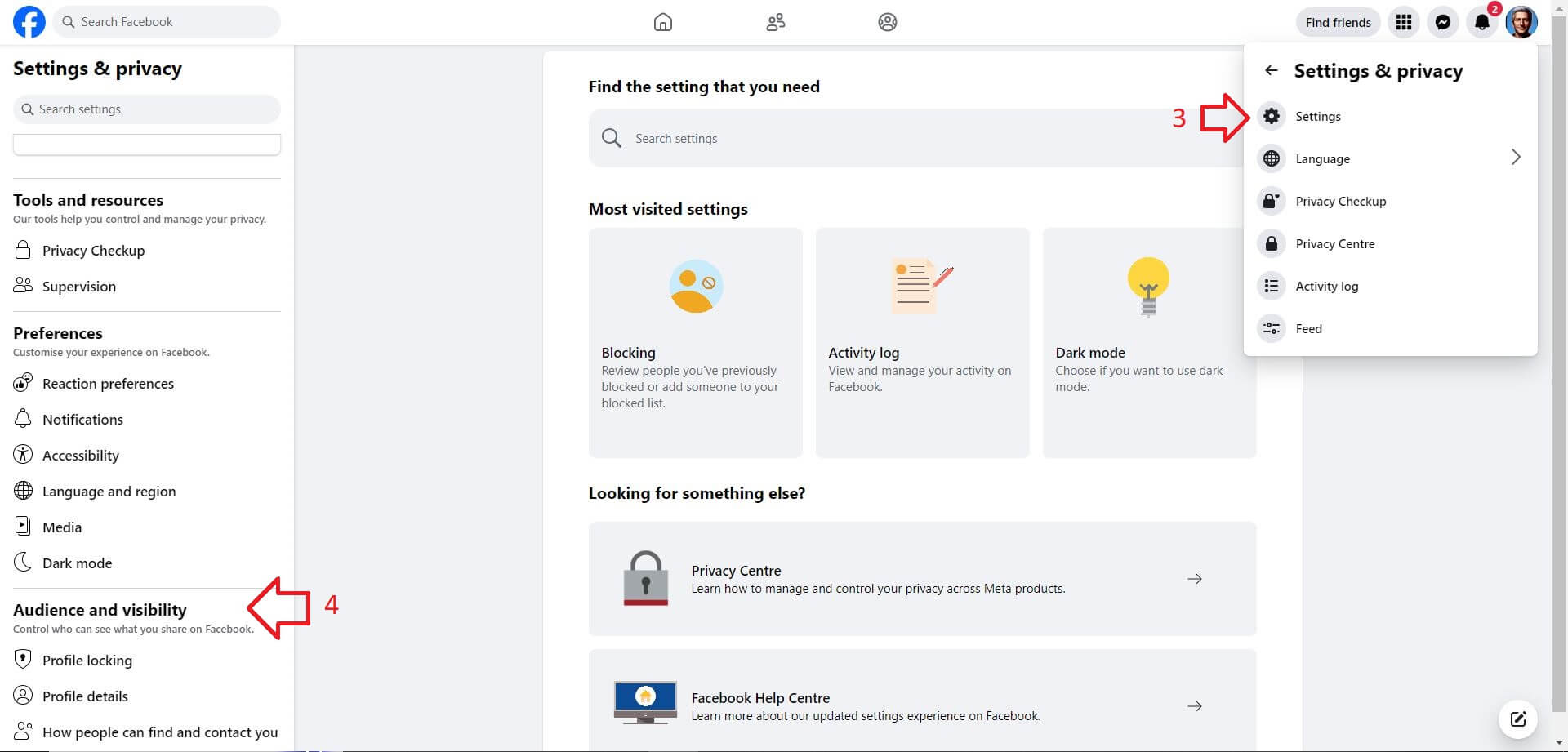Open the Facebook Help Centre card title
The width and height of the screenshot is (1568, 752).
coord(760,698)
